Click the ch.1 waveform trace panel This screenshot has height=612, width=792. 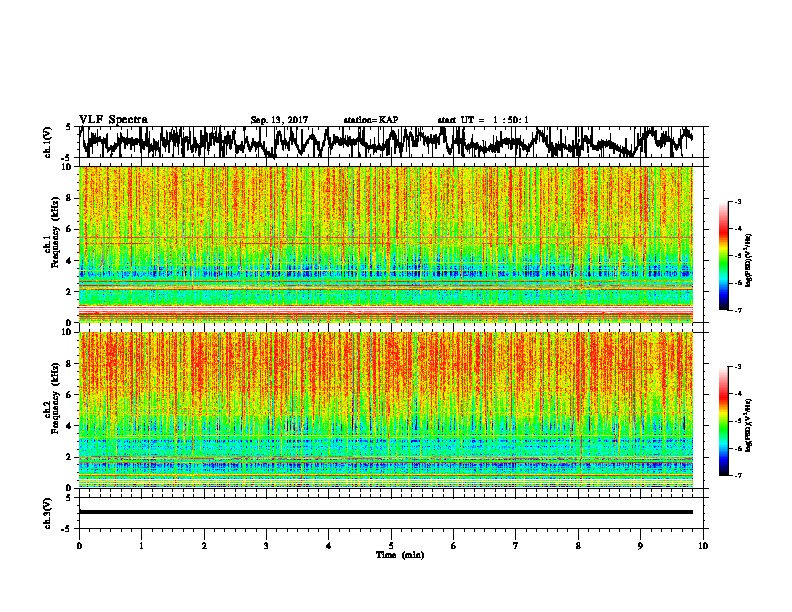click(x=391, y=142)
